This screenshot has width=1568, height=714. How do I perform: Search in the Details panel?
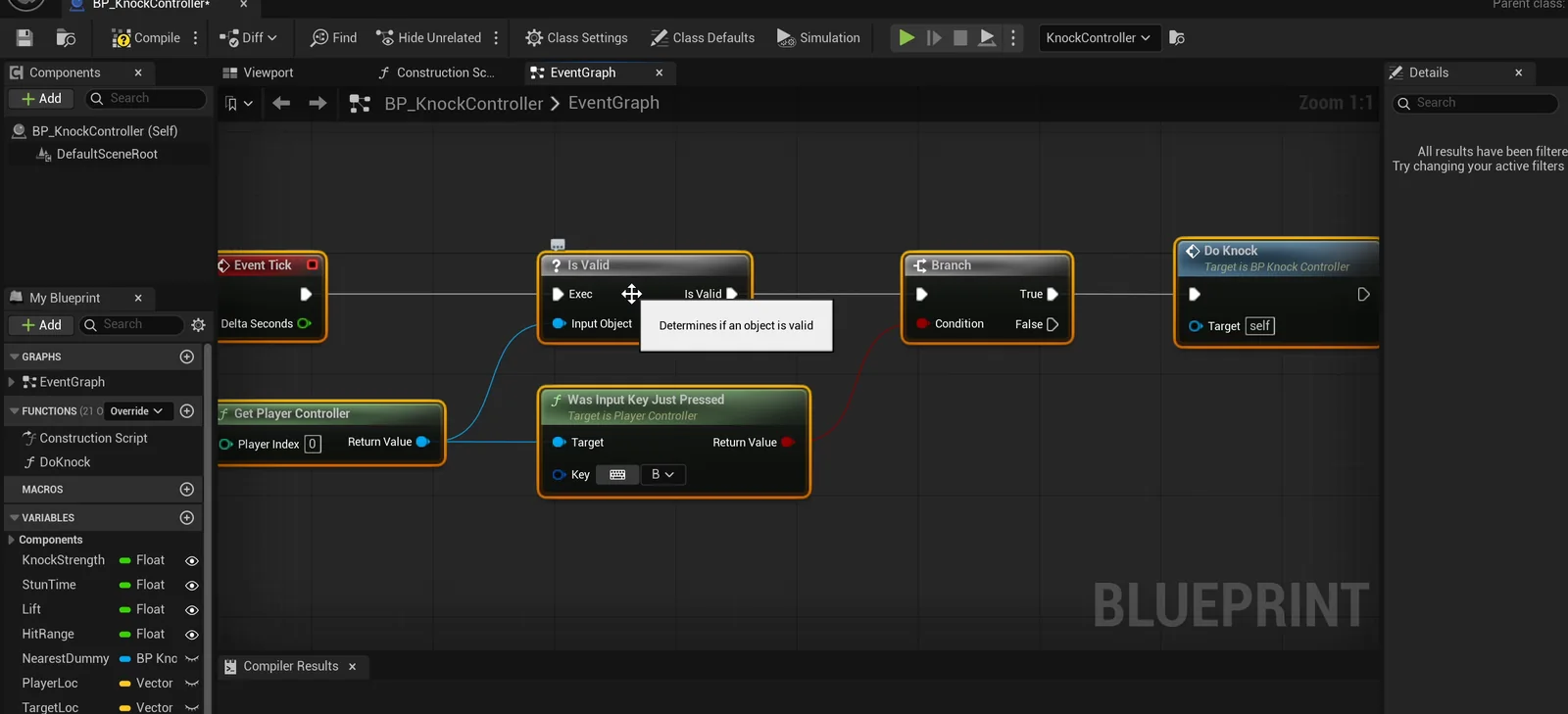point(1475,103)
